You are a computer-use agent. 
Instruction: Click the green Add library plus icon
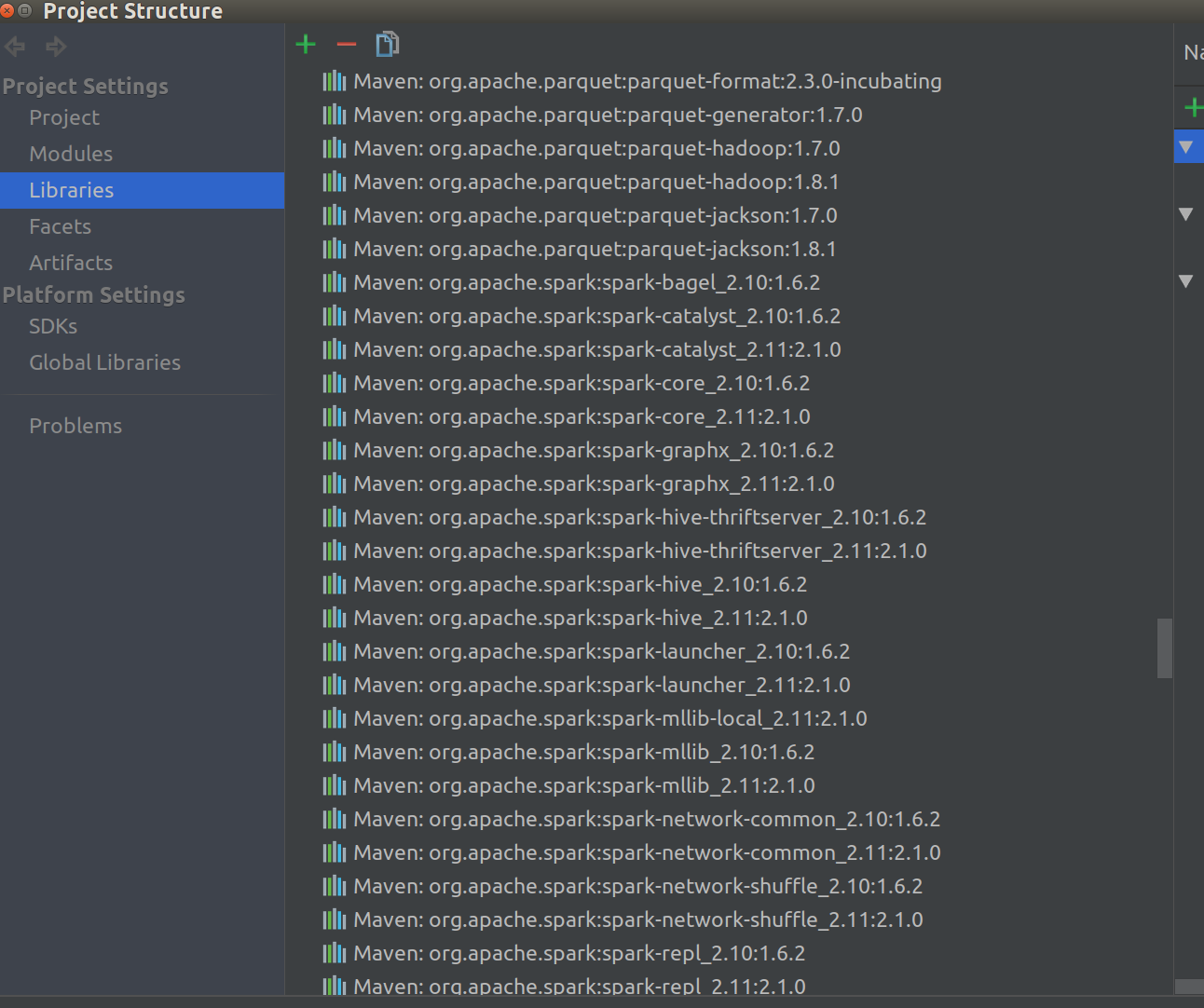[x=306, y=44]
